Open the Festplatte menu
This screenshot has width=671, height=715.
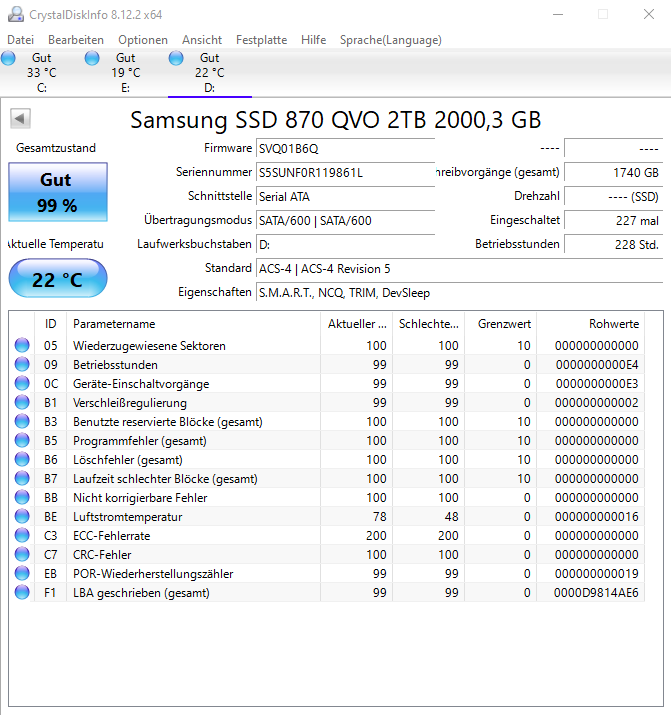click(261, 40)
